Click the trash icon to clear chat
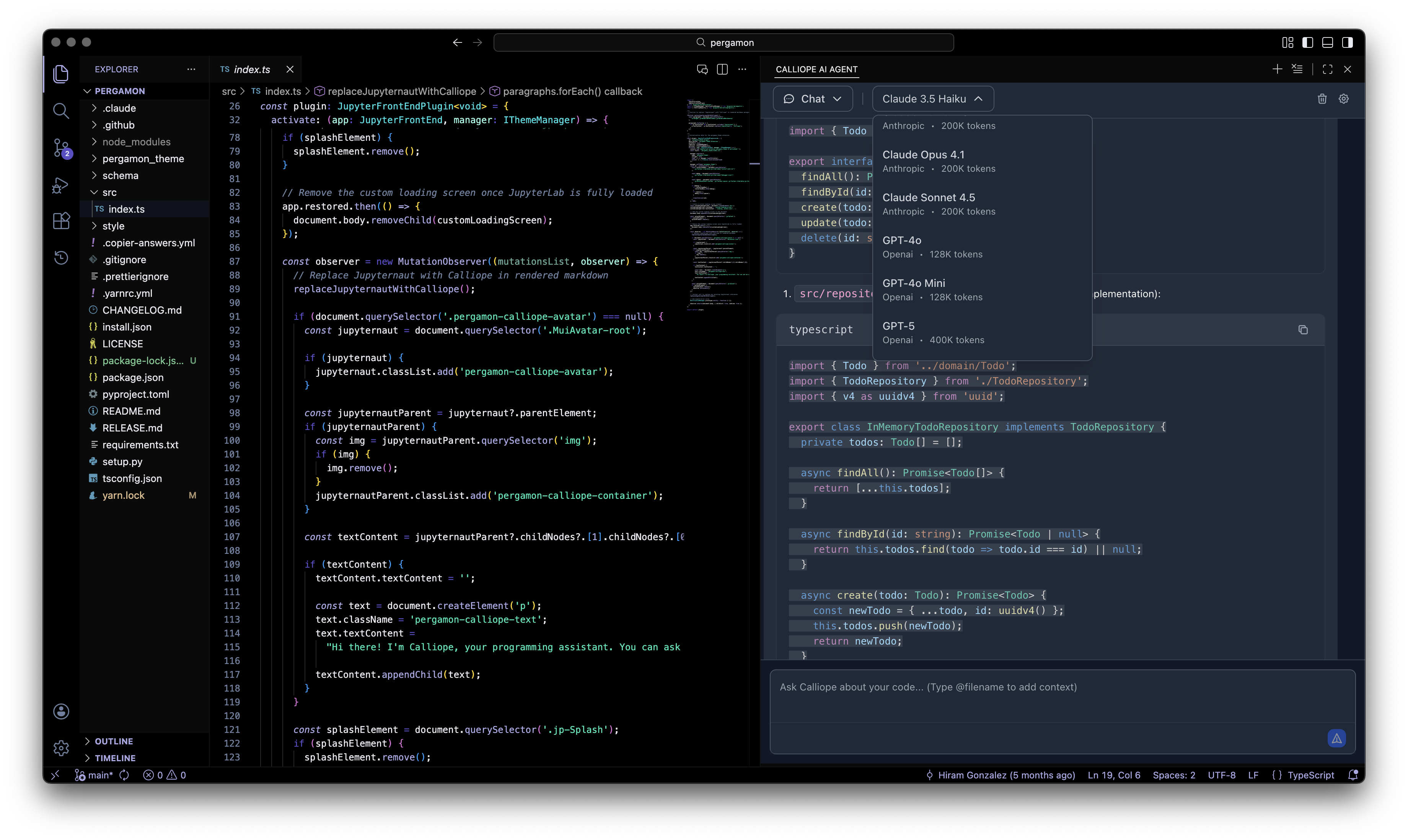Image resolution: width=1408 pixels, height=840 pixels. (x=1322, y=99)
